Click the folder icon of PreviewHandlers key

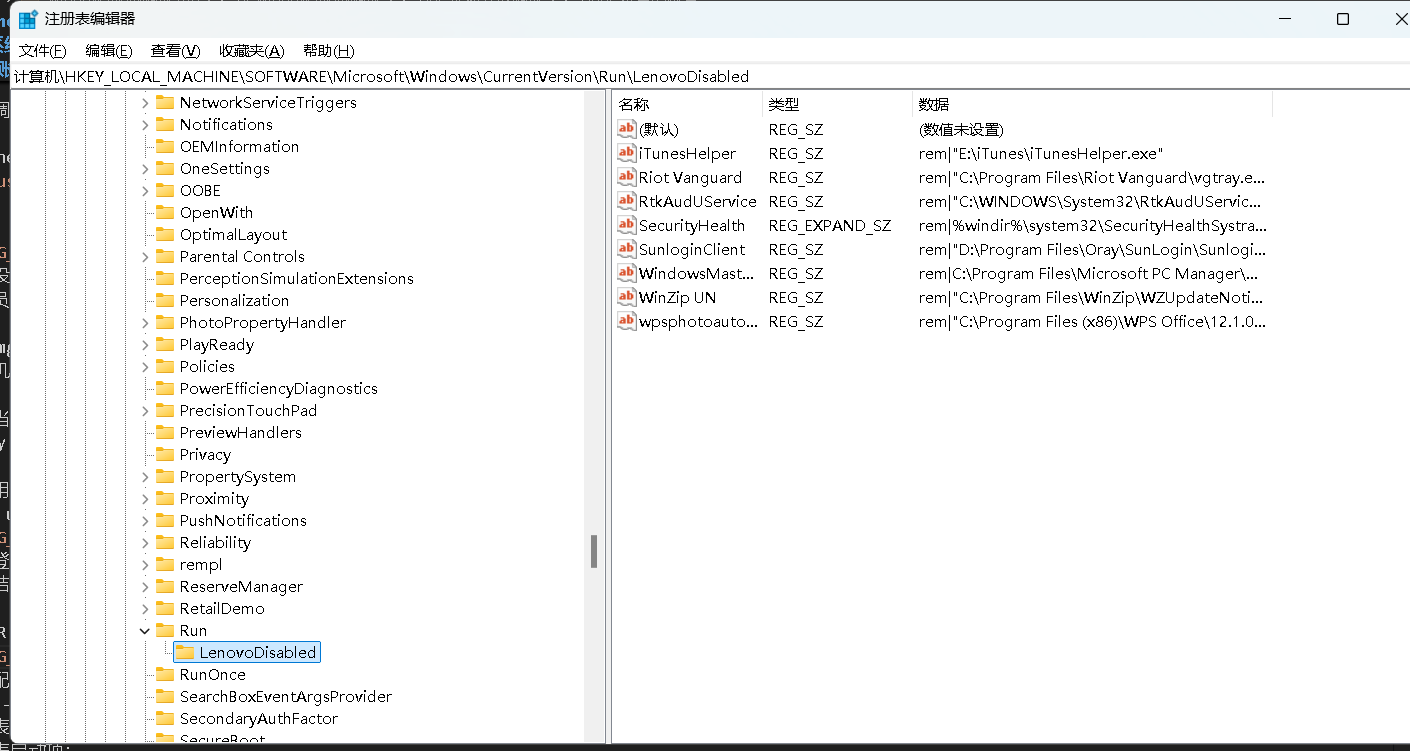click(164, 432)
